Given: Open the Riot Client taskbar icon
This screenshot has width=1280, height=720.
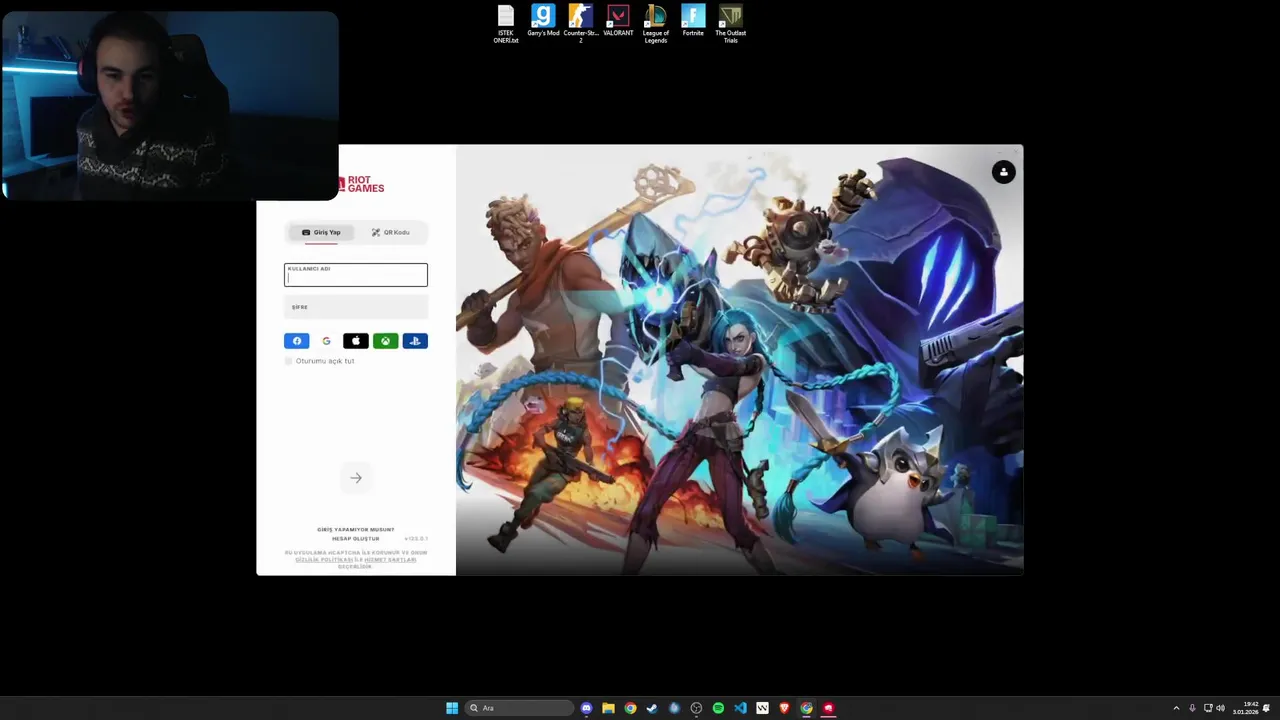Looking at the screenshot, I should [x=828, y=708].
